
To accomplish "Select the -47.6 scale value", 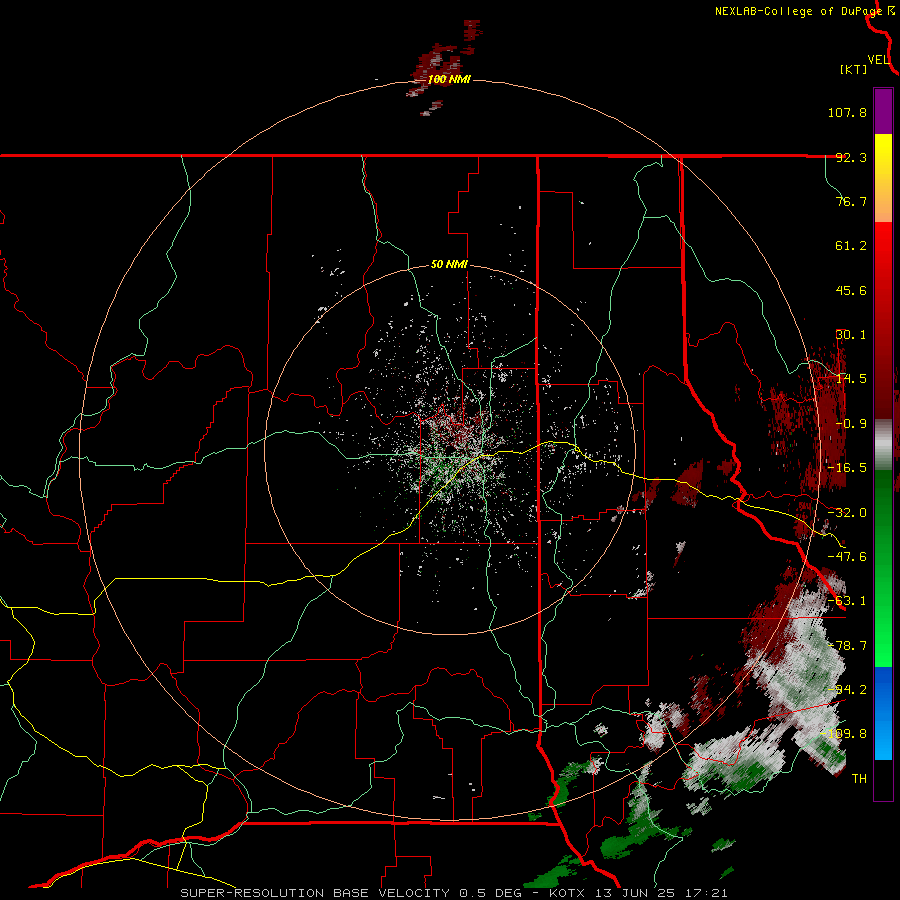I will (x=847, y=557).
